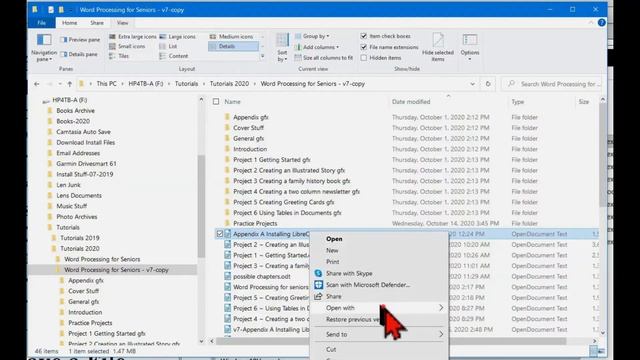
Task: Refresh the current folder
Action: pos(488,84)
